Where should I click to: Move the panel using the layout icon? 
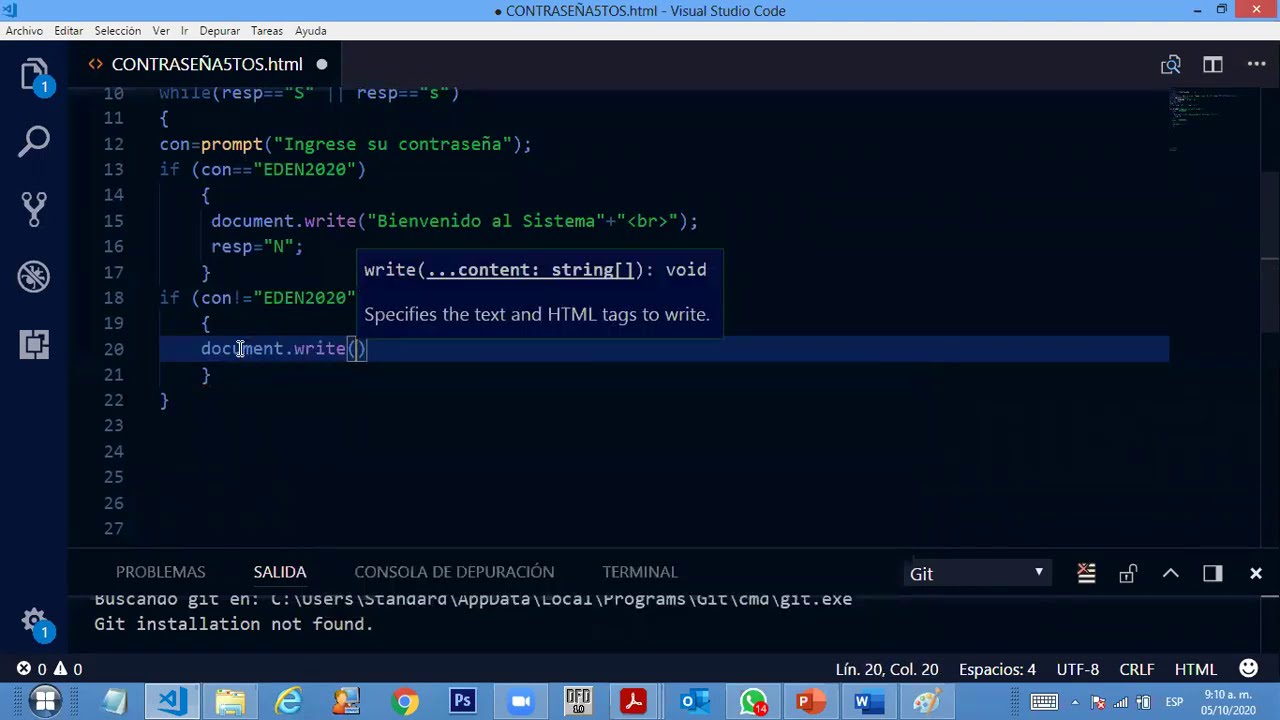coord(1213,573)
